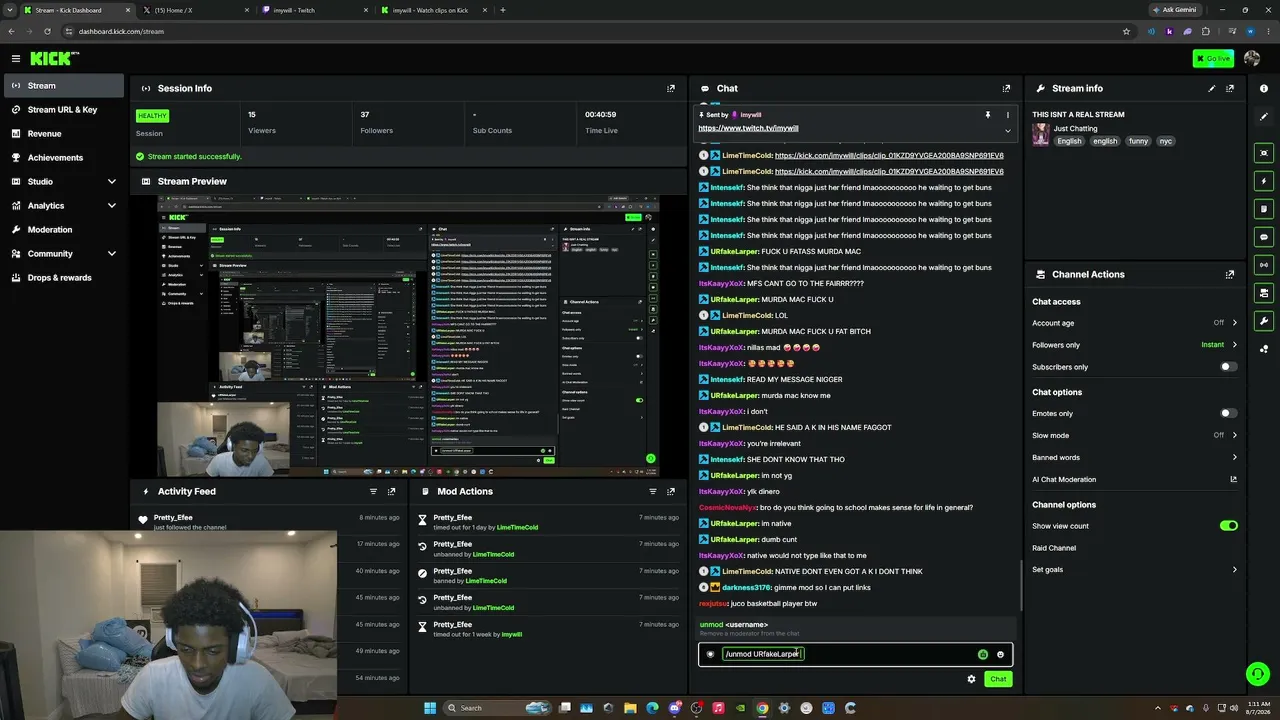The image size is (1280, 720).
Task: Pop out the Chat panel
Action: pyautogui.click(x=1006, y=88)
